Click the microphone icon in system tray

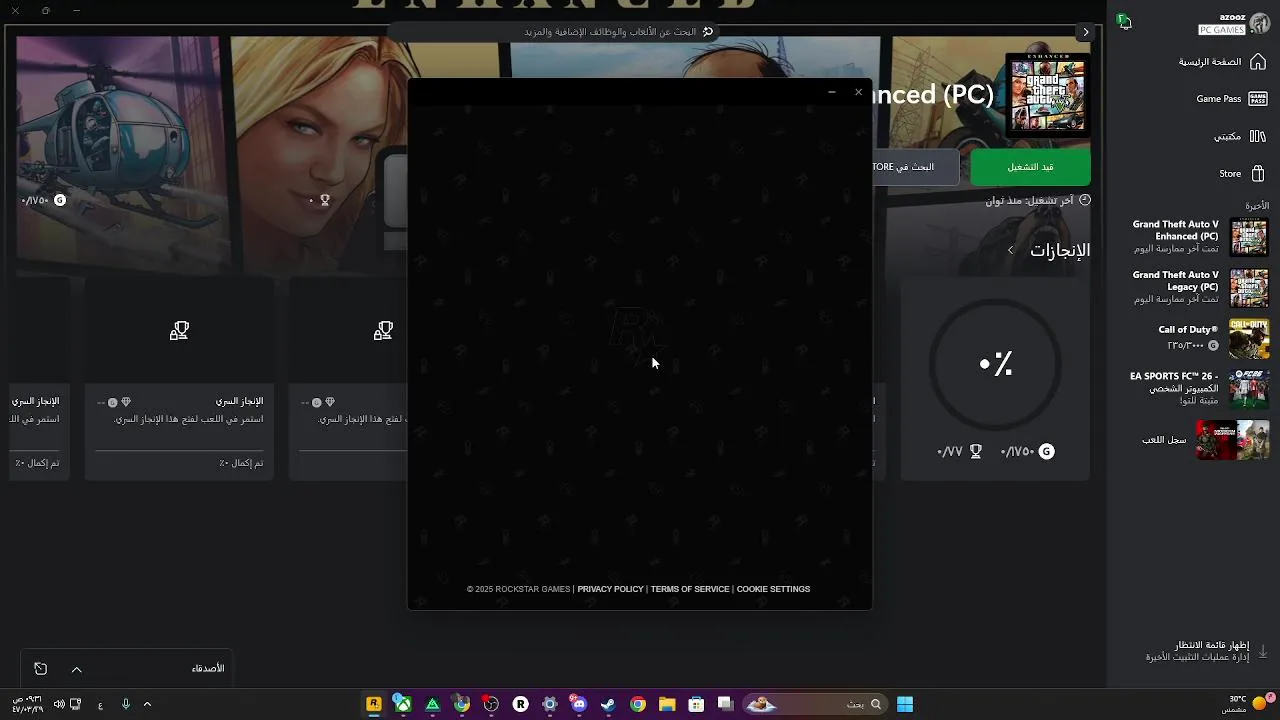(125, 704)
